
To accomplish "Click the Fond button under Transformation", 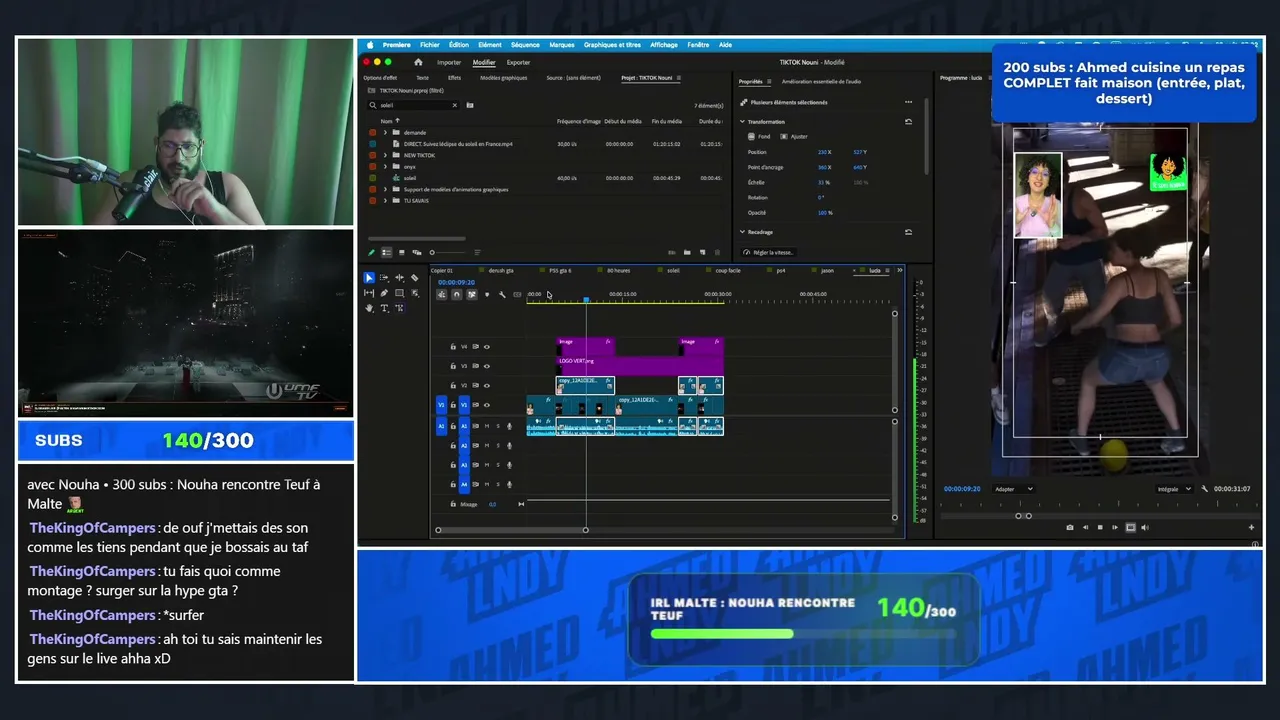I will pos(759,136).
